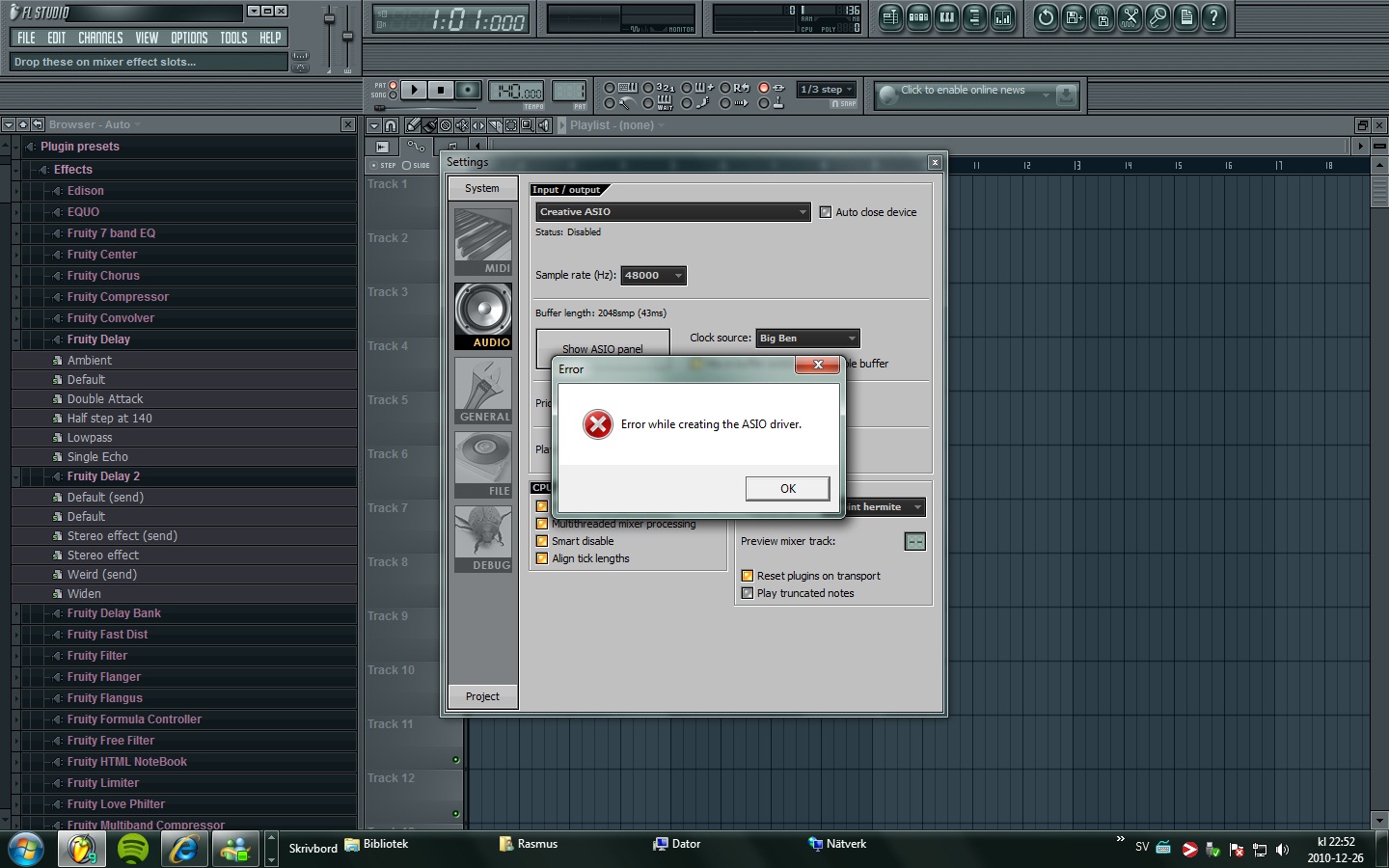Click the system tray volume icon
This screenshot has width=1389, height=868.
point(1282,850)
